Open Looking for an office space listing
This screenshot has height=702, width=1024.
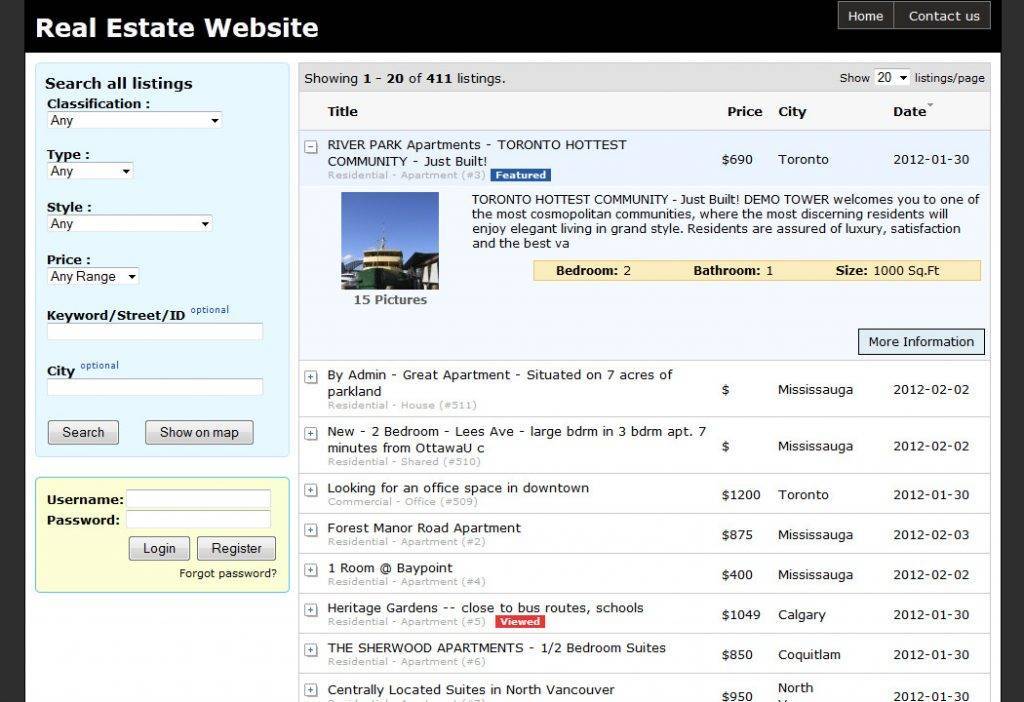[x=458, y=488]
